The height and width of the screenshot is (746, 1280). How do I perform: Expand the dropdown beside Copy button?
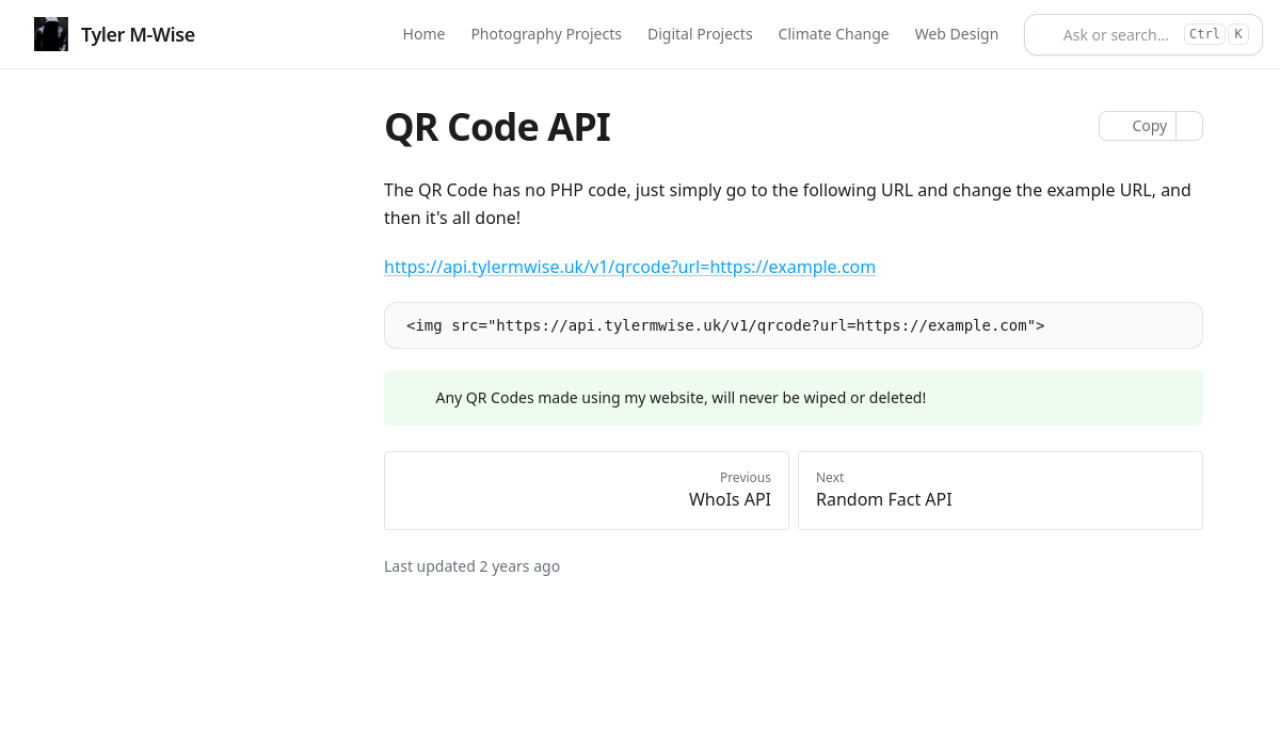tap(1189, 126)
